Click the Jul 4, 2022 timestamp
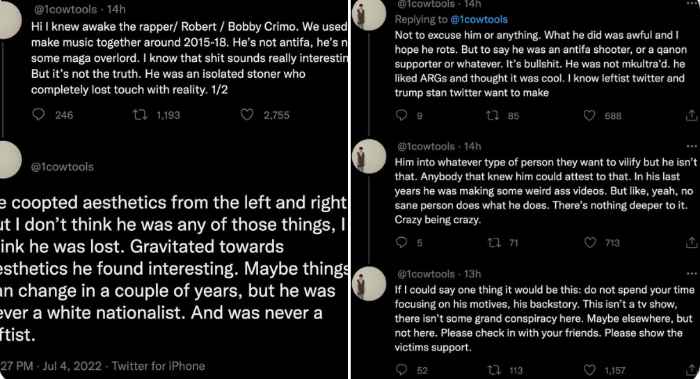700x379 pixels. tap(72, 366)
